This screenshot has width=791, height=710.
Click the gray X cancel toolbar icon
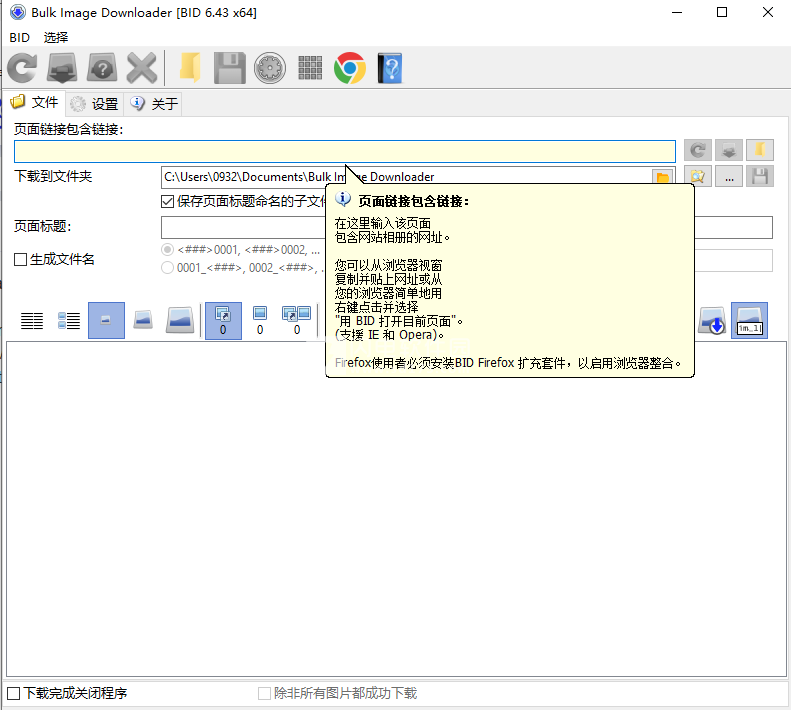coord(142,68)
